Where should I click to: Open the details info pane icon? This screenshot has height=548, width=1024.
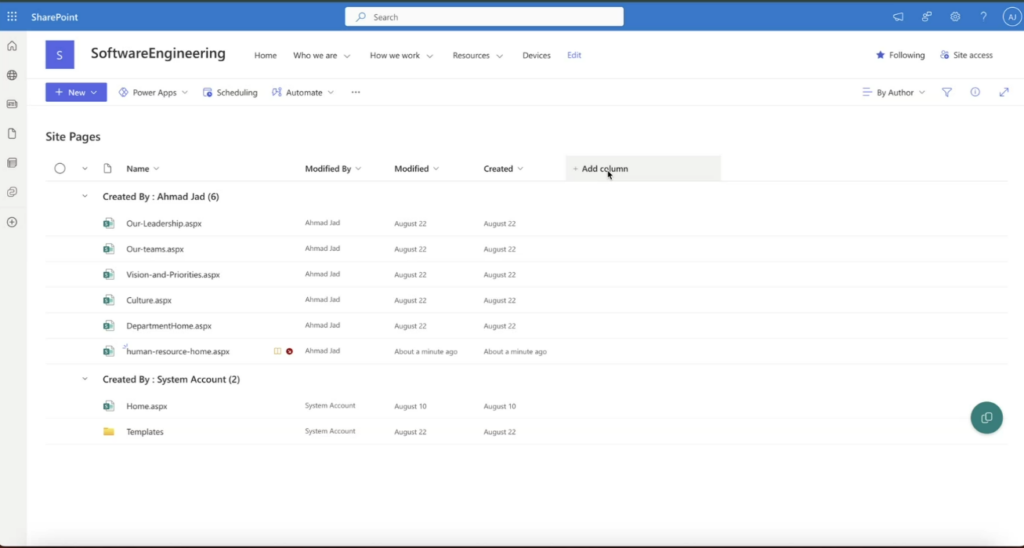(975, 92)
